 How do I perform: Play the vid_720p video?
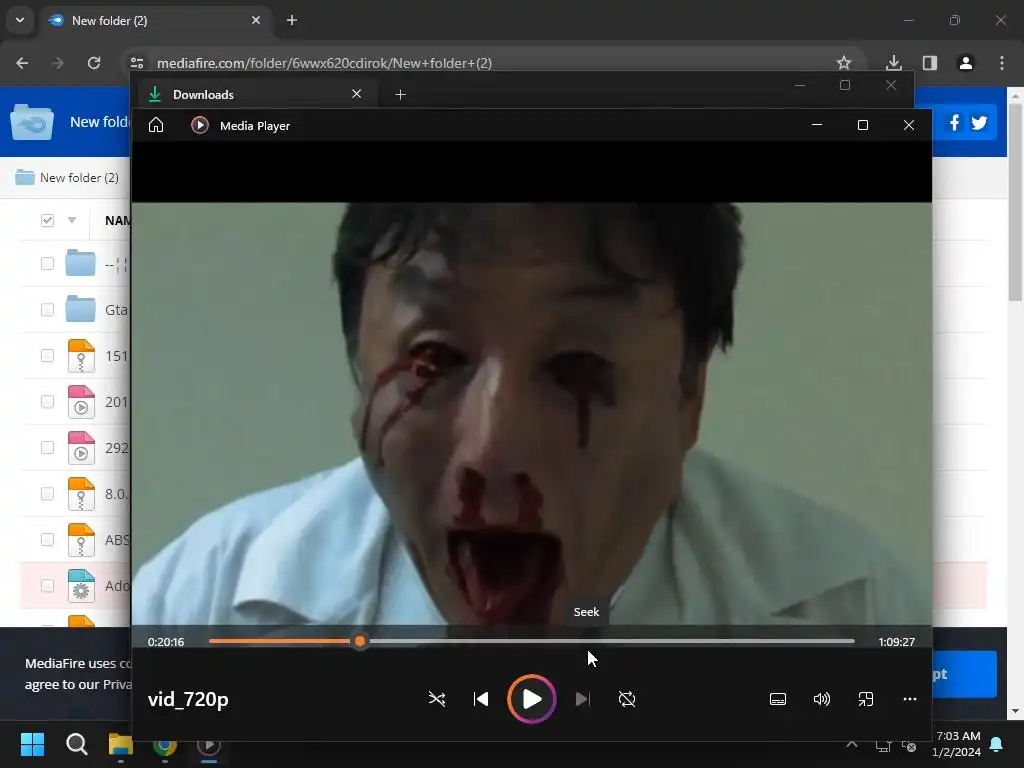click(532, 699)
